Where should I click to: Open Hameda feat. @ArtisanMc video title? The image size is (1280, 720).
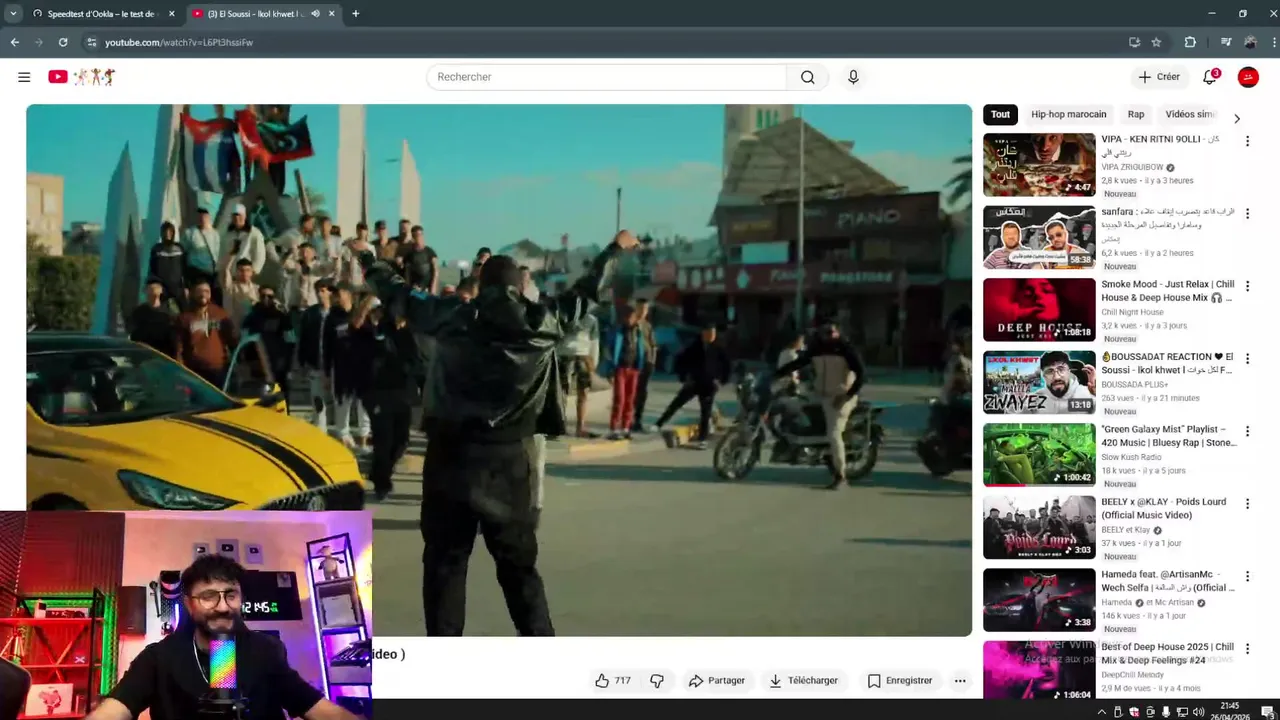1167,581
